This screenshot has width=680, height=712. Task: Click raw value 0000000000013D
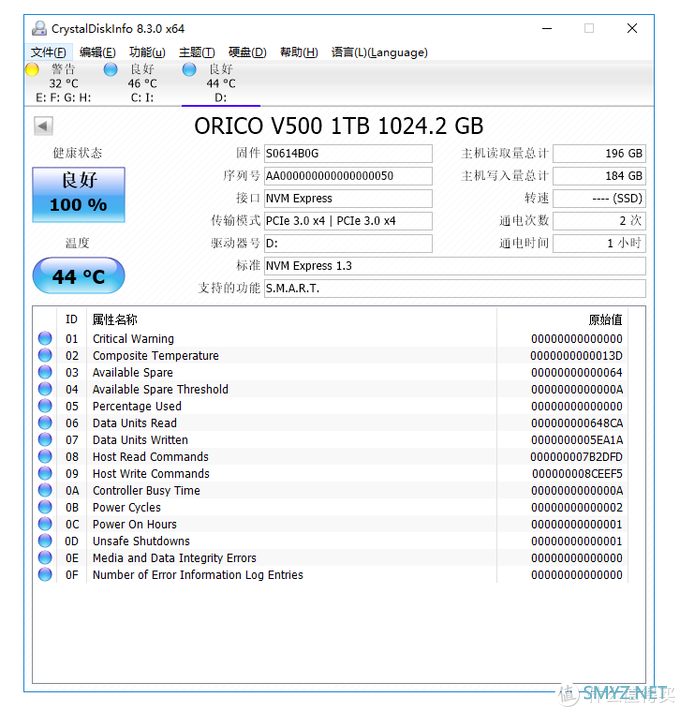pyautogui.click(x=577, y=356)
